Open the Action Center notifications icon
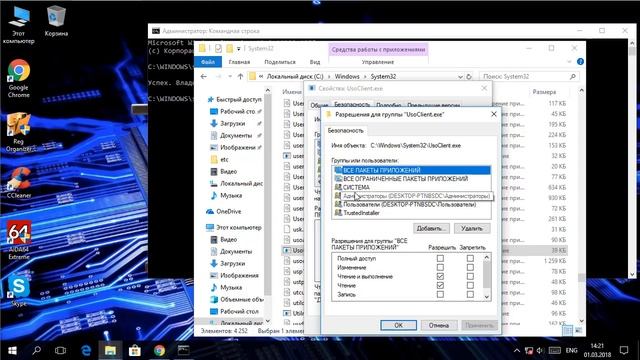Viewport: 640px width, 360px height. tap(624, 350)
